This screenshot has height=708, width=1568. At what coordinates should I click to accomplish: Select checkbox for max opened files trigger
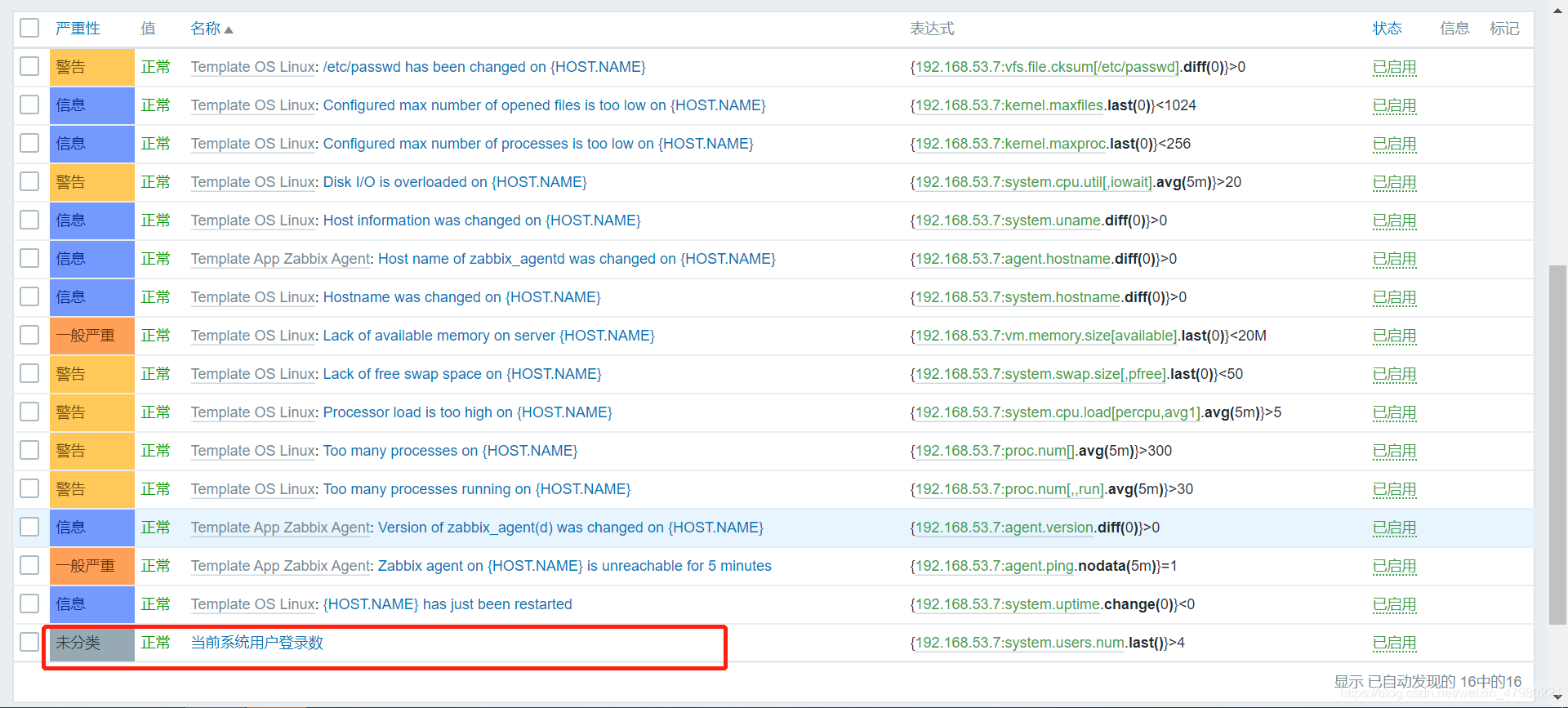29,105
